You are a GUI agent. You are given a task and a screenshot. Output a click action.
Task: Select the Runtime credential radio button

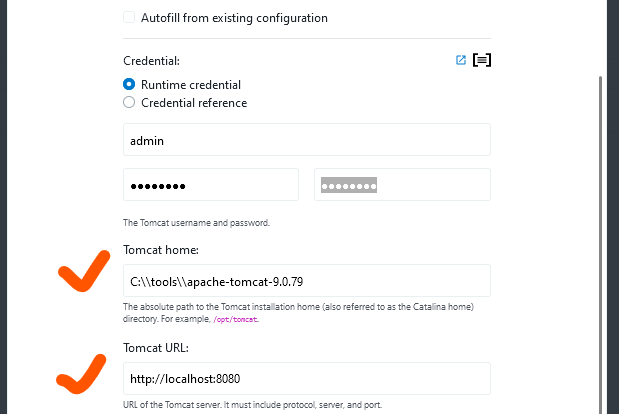(x=129, y=84)
